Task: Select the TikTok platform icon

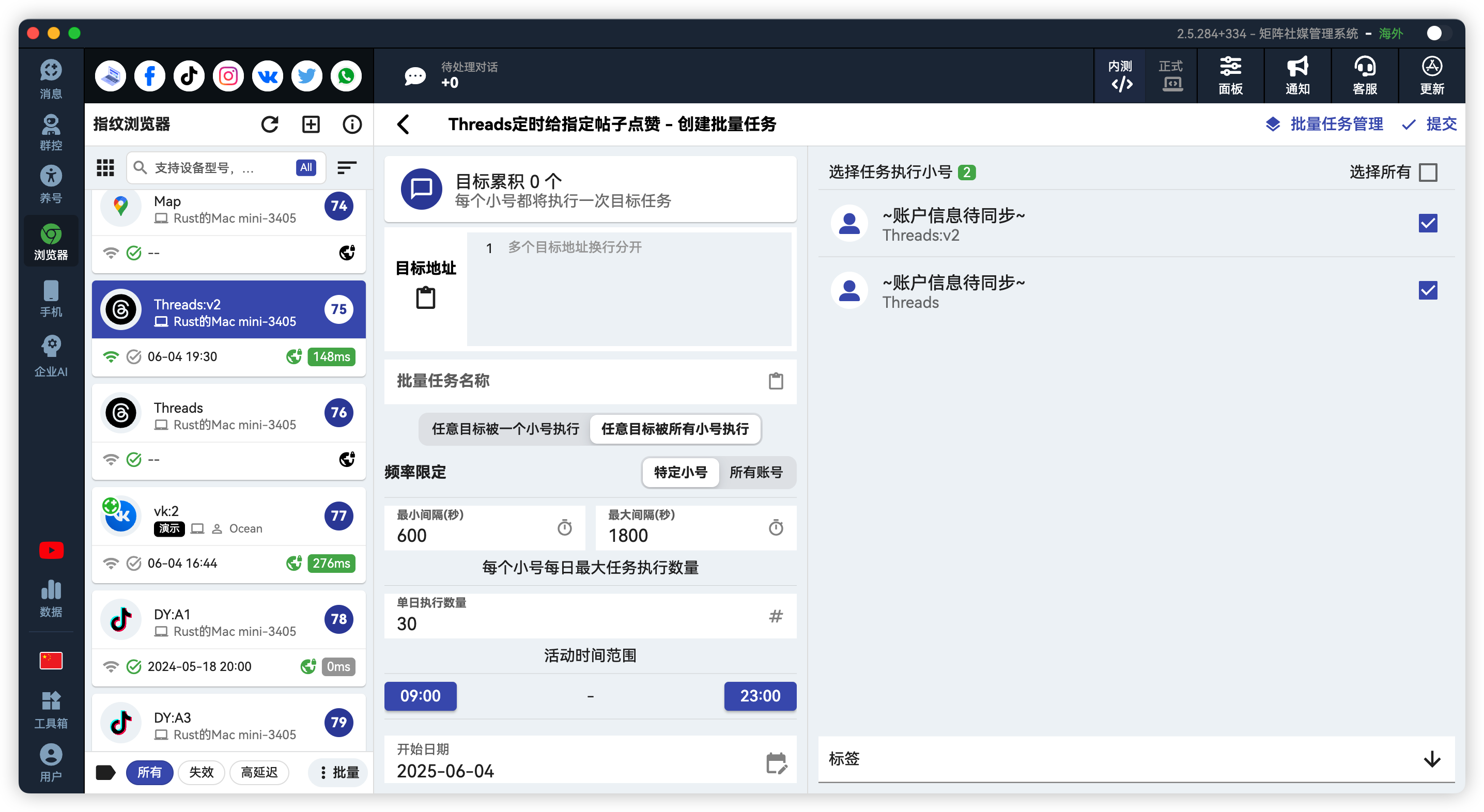Action: point(189,75)
